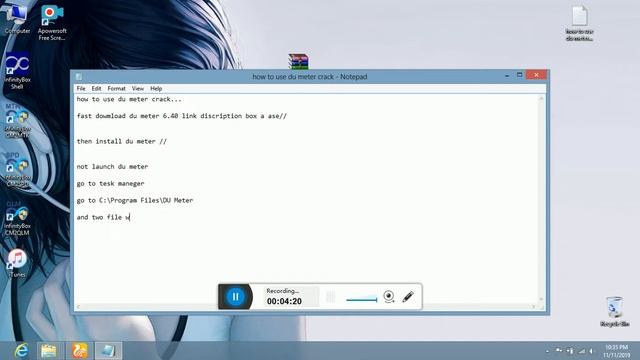Viewport: 640px width, 360px height.
Task: Open the Help menu in Notepad
Action: (x=156, y=89)
